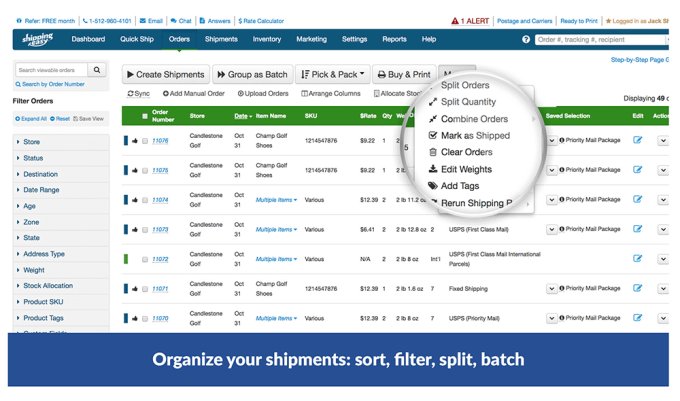
Task: Edit order 11073 with pencil icon
Action: tap(637, 229)
